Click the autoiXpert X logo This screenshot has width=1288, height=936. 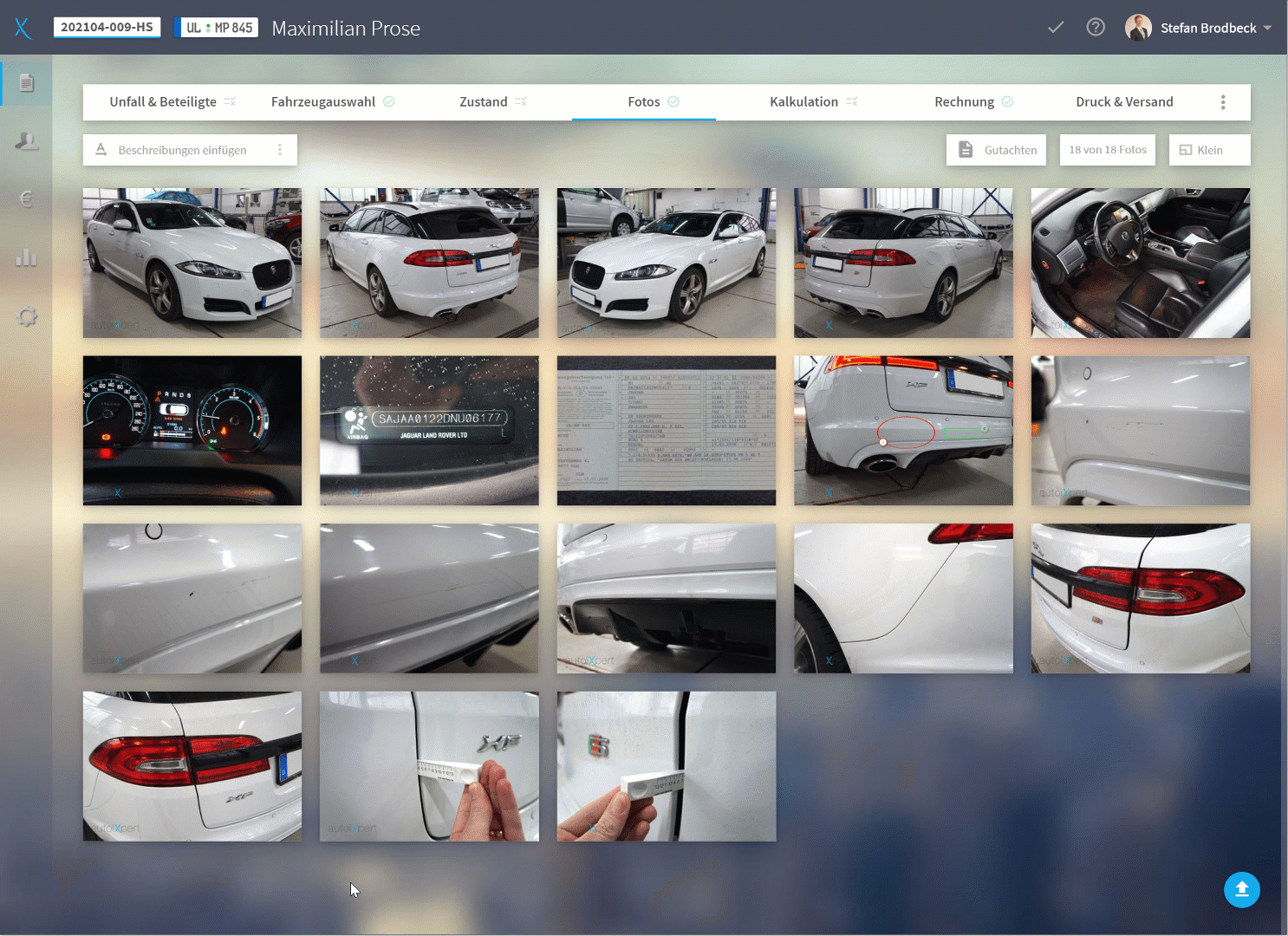tap(23, 28)
